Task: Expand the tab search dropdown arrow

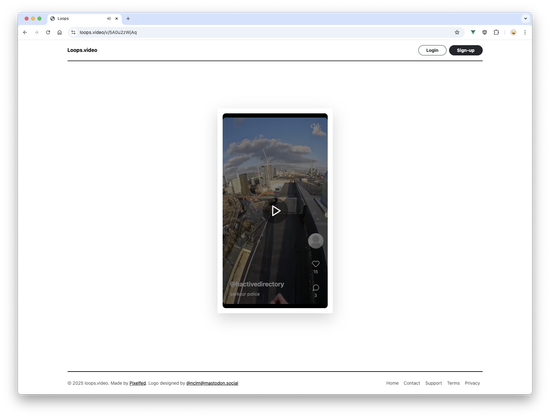Action: (x=525, y=19)
